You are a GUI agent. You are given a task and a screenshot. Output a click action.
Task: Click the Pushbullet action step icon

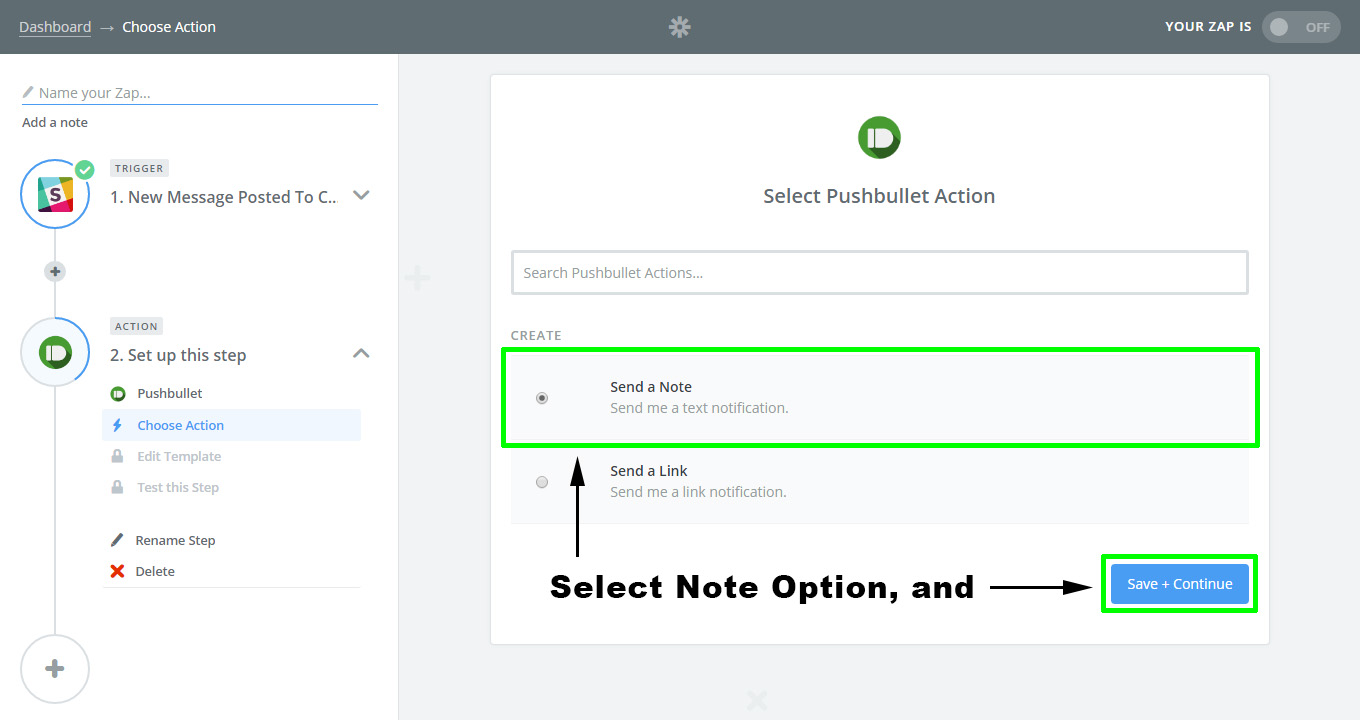[55, 352]
